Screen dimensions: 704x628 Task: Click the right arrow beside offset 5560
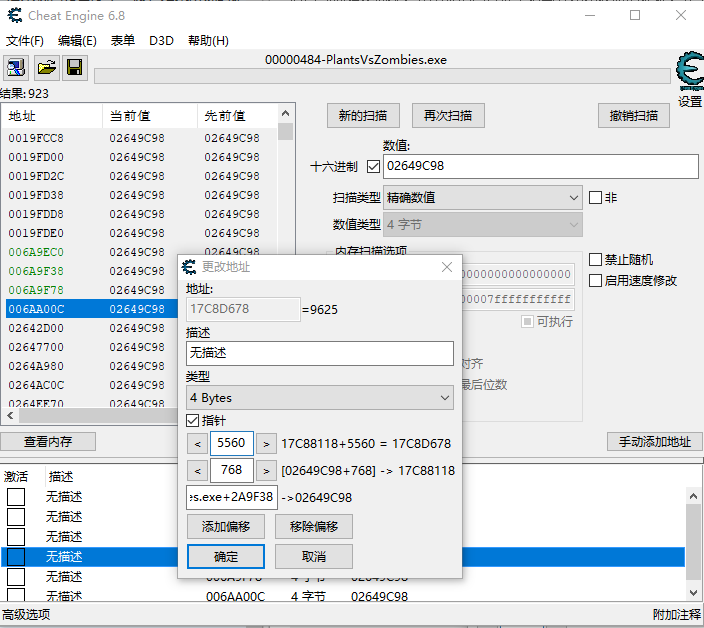point(266,444)
